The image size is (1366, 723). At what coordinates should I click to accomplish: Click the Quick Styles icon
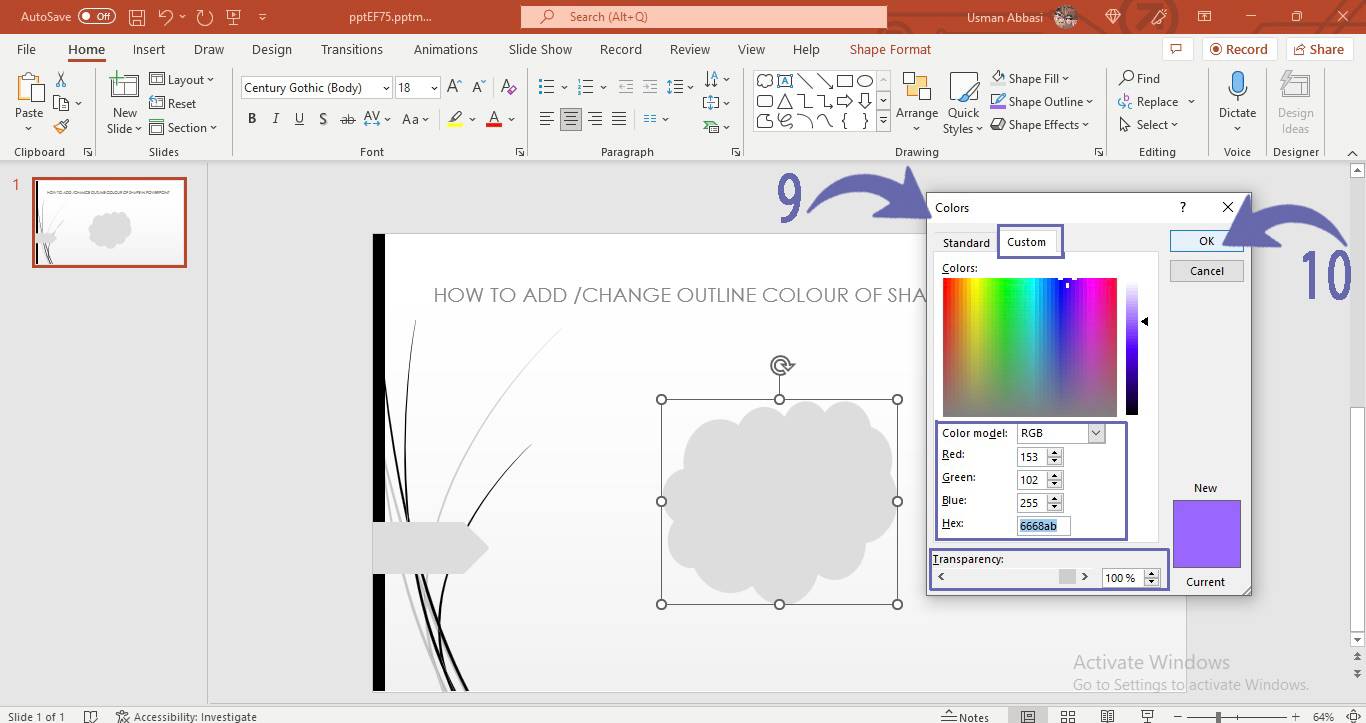[x=963, y=88]
